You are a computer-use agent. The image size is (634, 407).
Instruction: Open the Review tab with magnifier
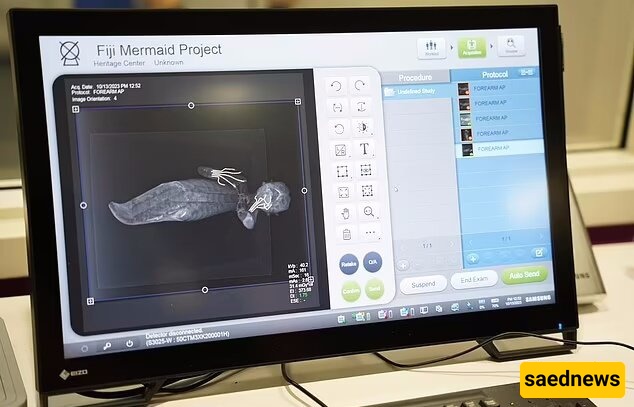(x=511, y=47)
